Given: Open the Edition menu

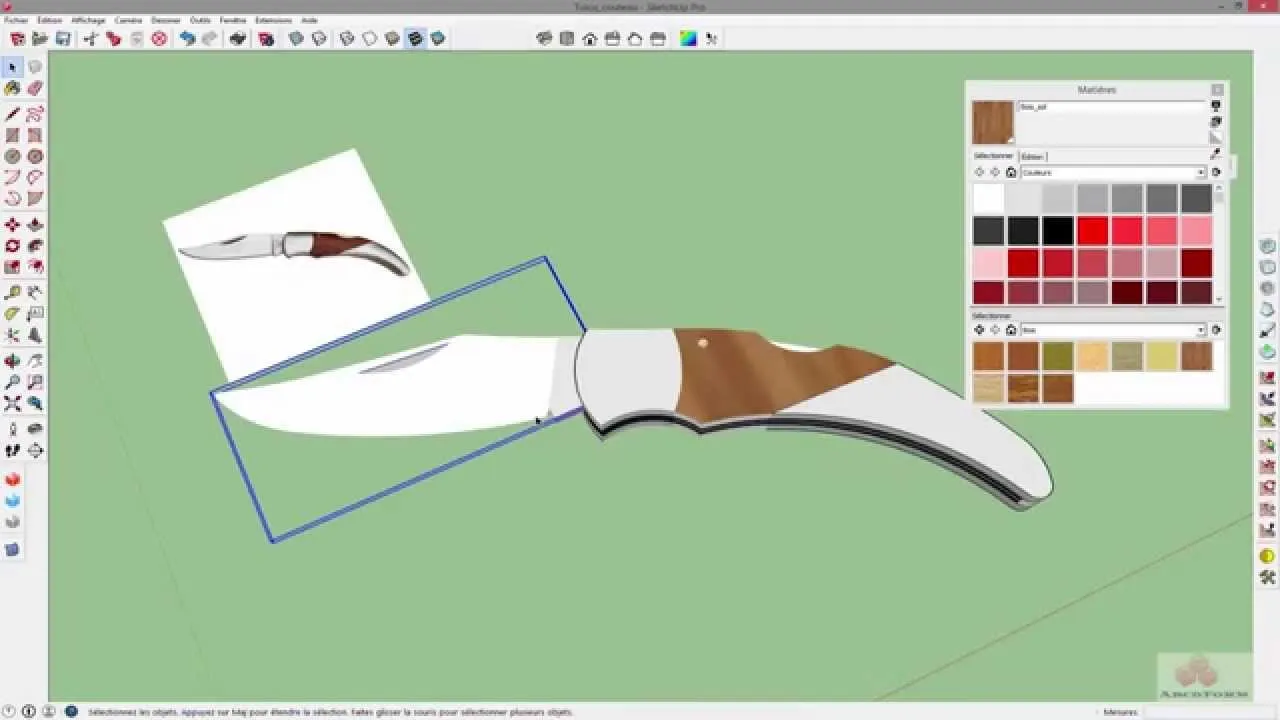Looking at the screenshot, I should point(49,20).
